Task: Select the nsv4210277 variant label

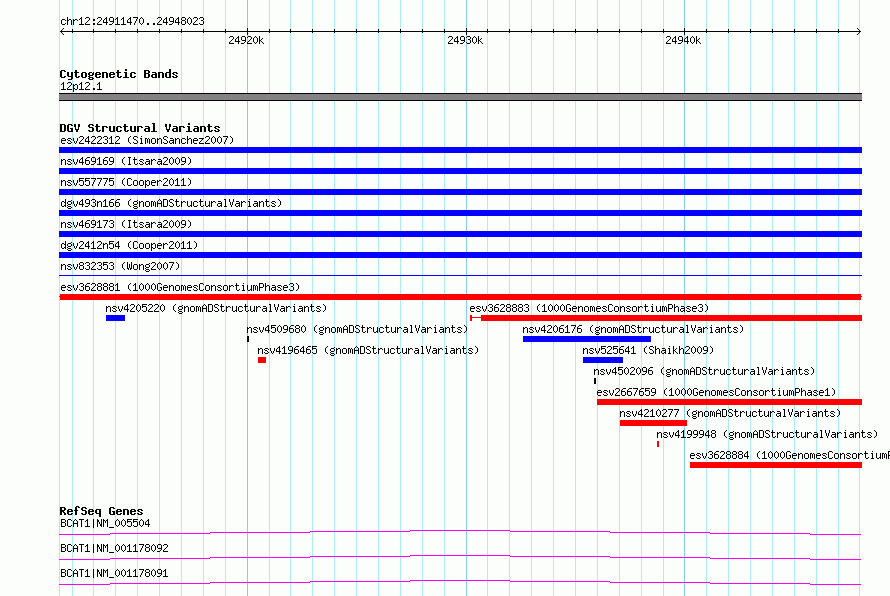Action: (730, 413)
